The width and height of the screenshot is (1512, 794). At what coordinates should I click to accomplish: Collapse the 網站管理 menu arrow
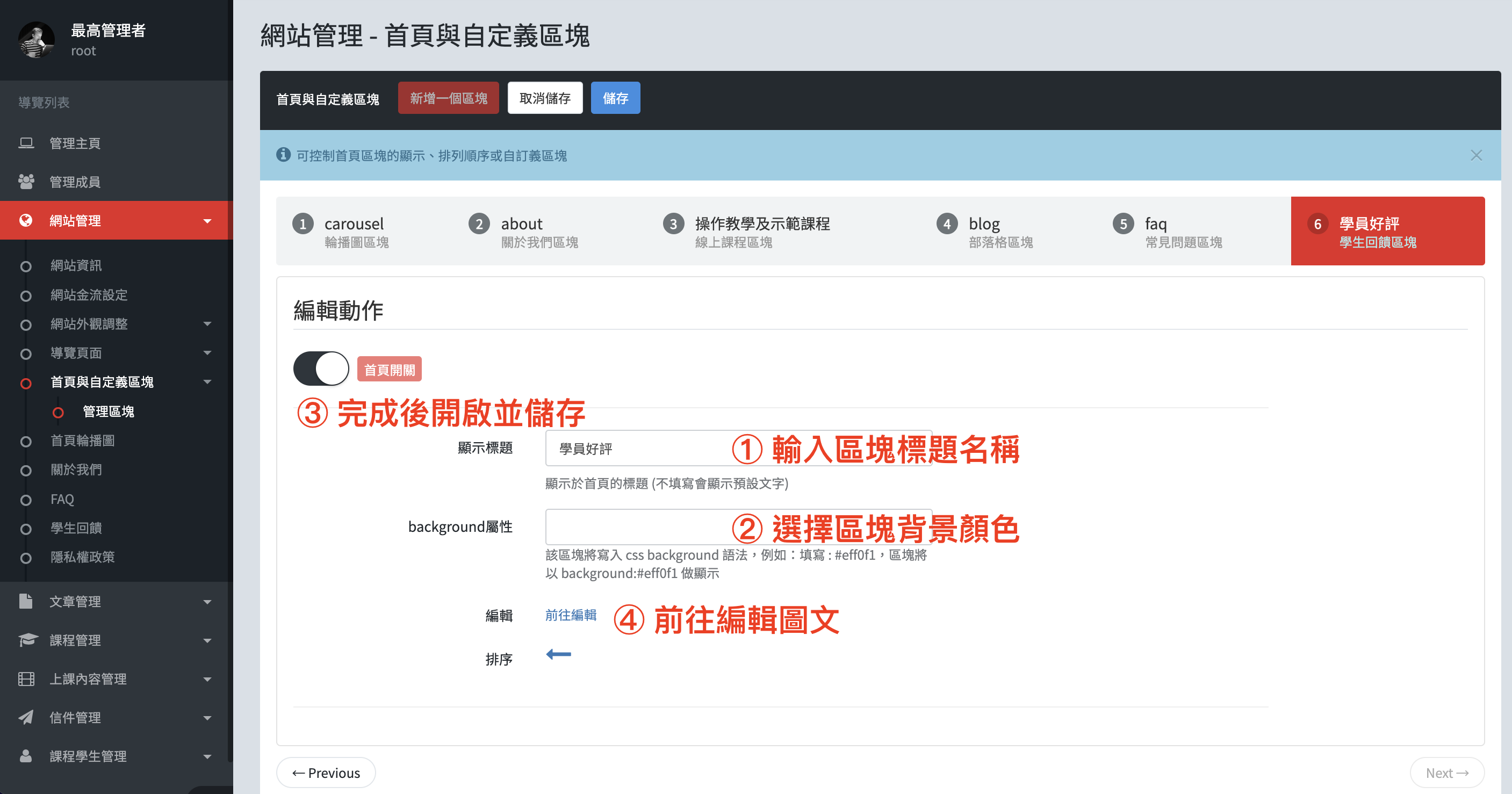(207, 221)
